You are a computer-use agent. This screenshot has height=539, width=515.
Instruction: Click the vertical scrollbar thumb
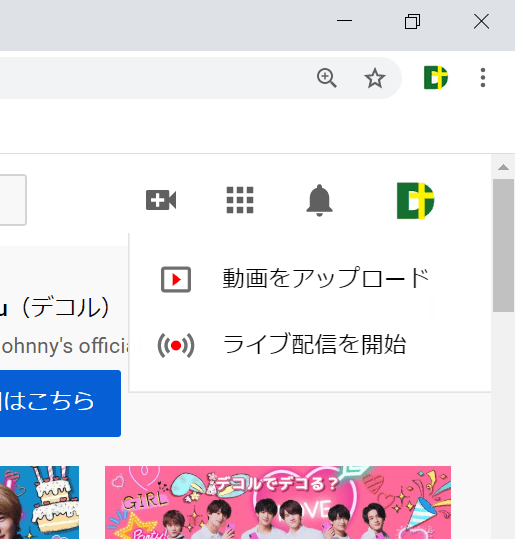[503, 245]
